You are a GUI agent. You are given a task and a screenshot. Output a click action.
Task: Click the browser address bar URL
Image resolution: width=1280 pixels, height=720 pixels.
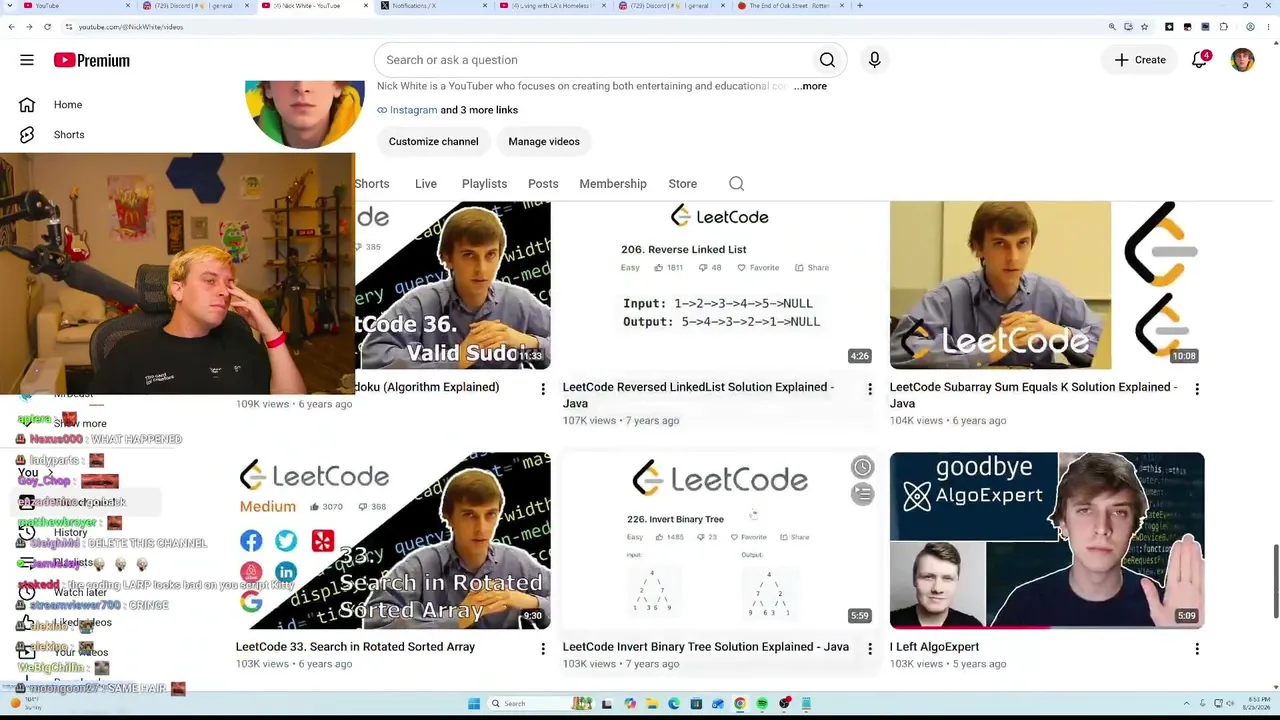(130, 27)
